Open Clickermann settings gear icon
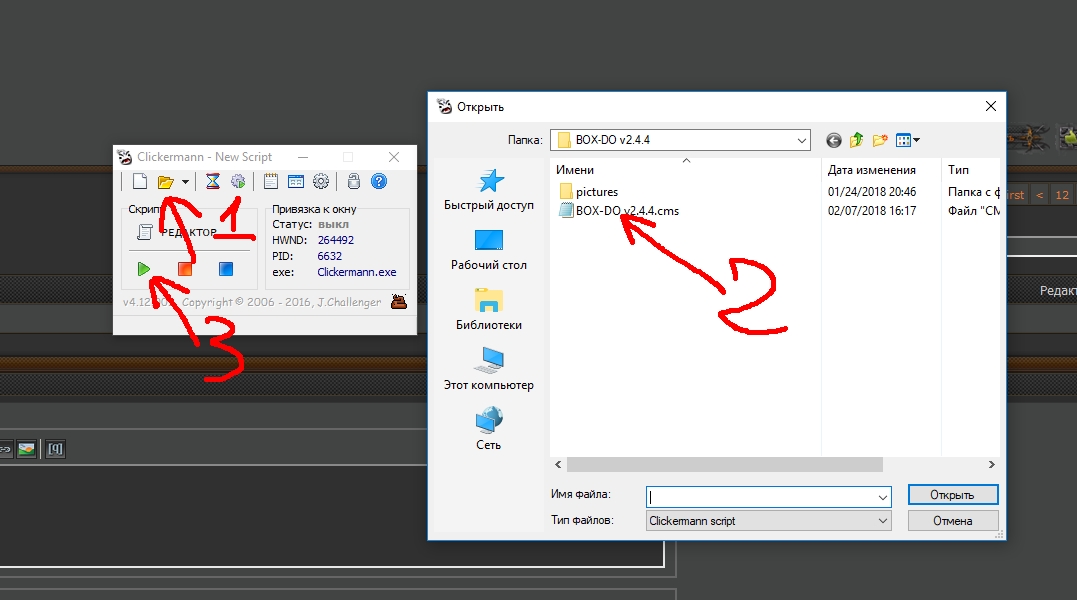The width and height of the screenshot is (1077, 600). 321,182
